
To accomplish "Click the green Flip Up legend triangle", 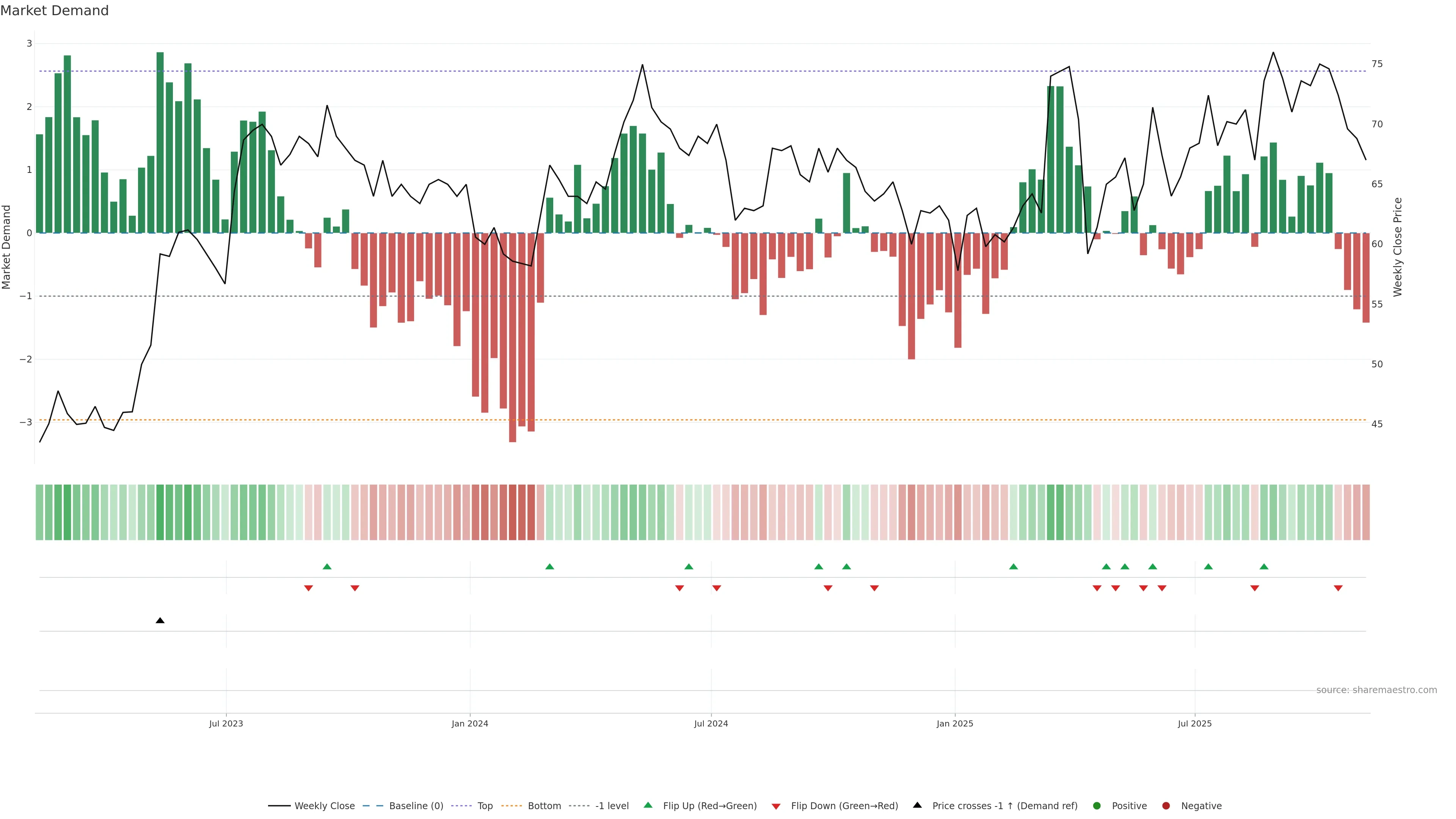I will tap(648, 805).
